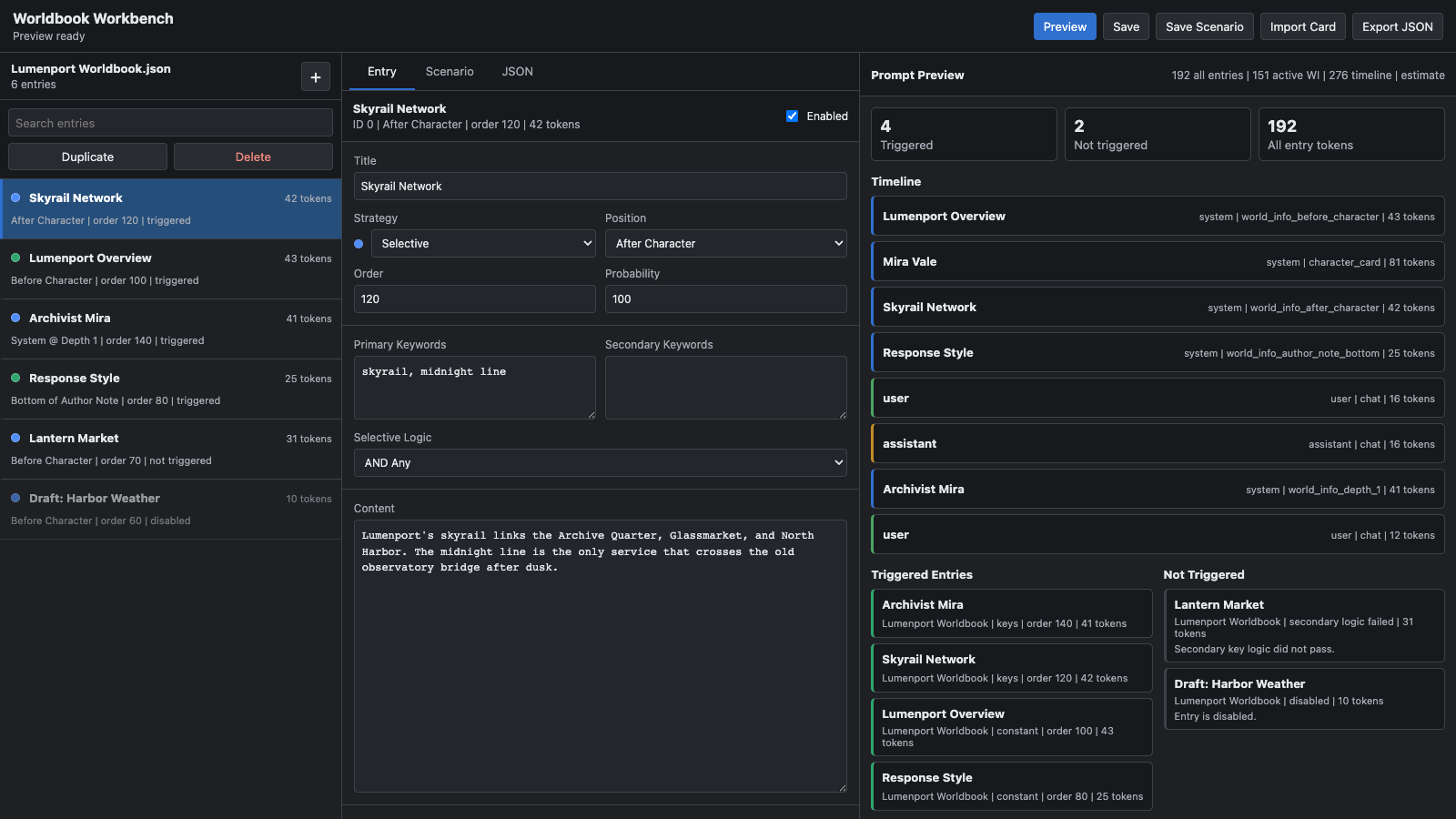The image size is (1456, 819).
Task: Click the Save button
Action: point(1127,26)
